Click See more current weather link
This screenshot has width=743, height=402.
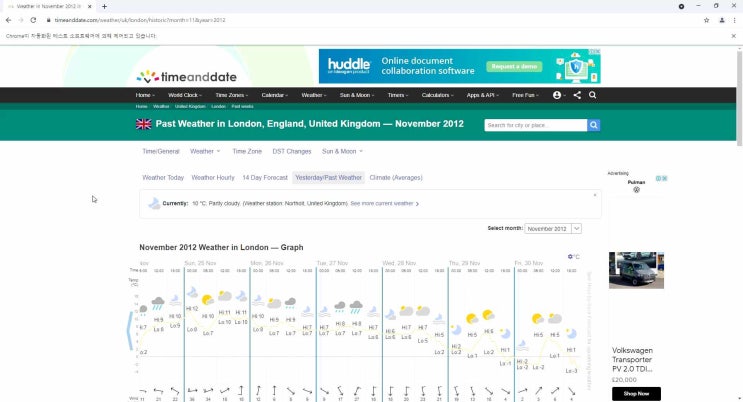(x=384, y=203)
